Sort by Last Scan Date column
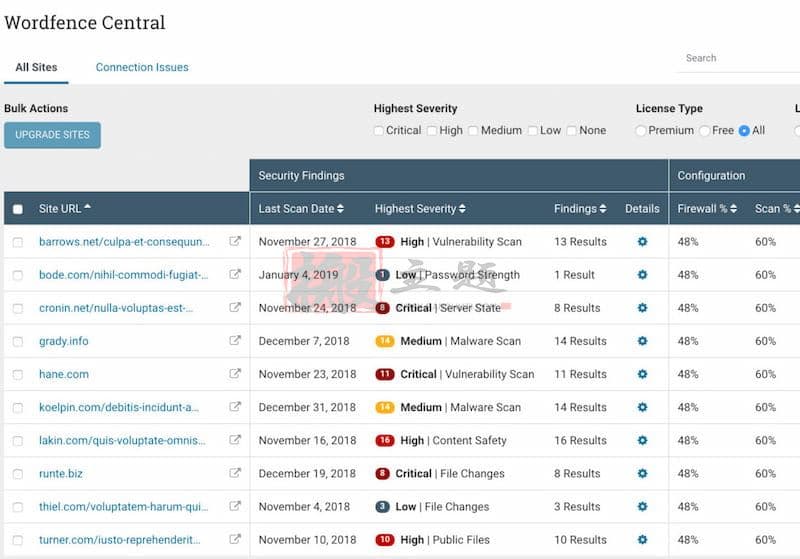Viewport: 800px width, 559px height. [x=301, y=209]
